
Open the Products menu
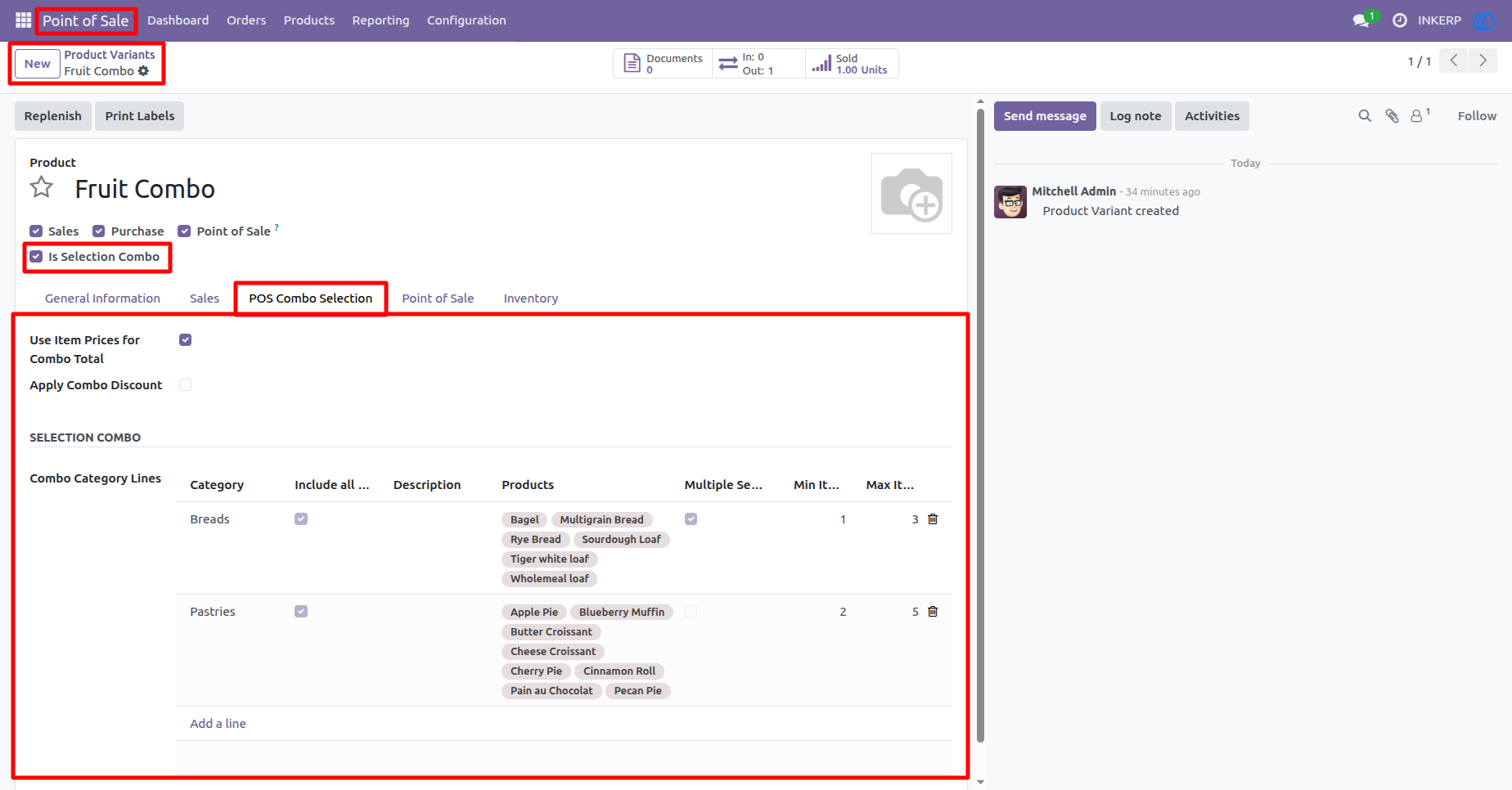tap(309, 20)
